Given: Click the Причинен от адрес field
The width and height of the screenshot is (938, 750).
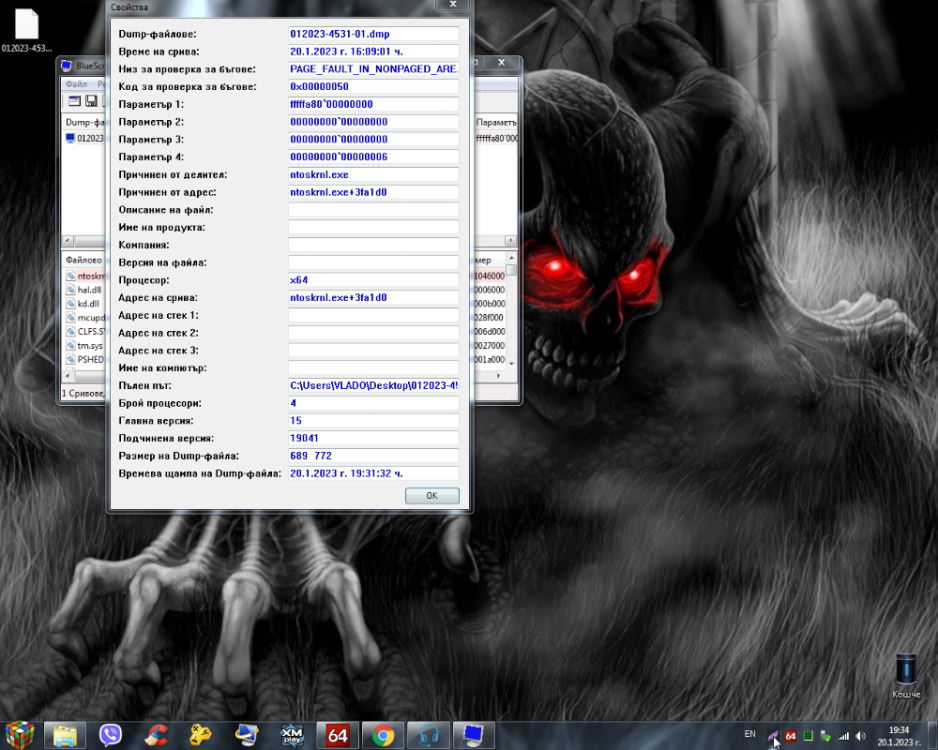Looking at the screenshot, I should pos(373,192).
